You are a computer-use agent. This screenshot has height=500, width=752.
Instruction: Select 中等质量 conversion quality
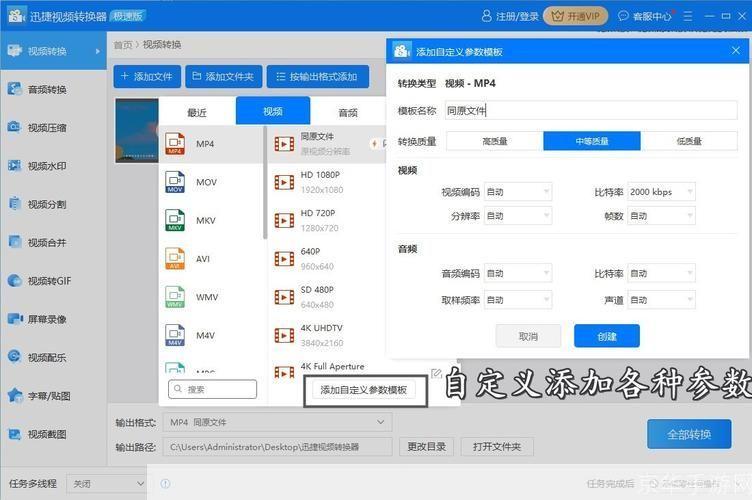592,141
